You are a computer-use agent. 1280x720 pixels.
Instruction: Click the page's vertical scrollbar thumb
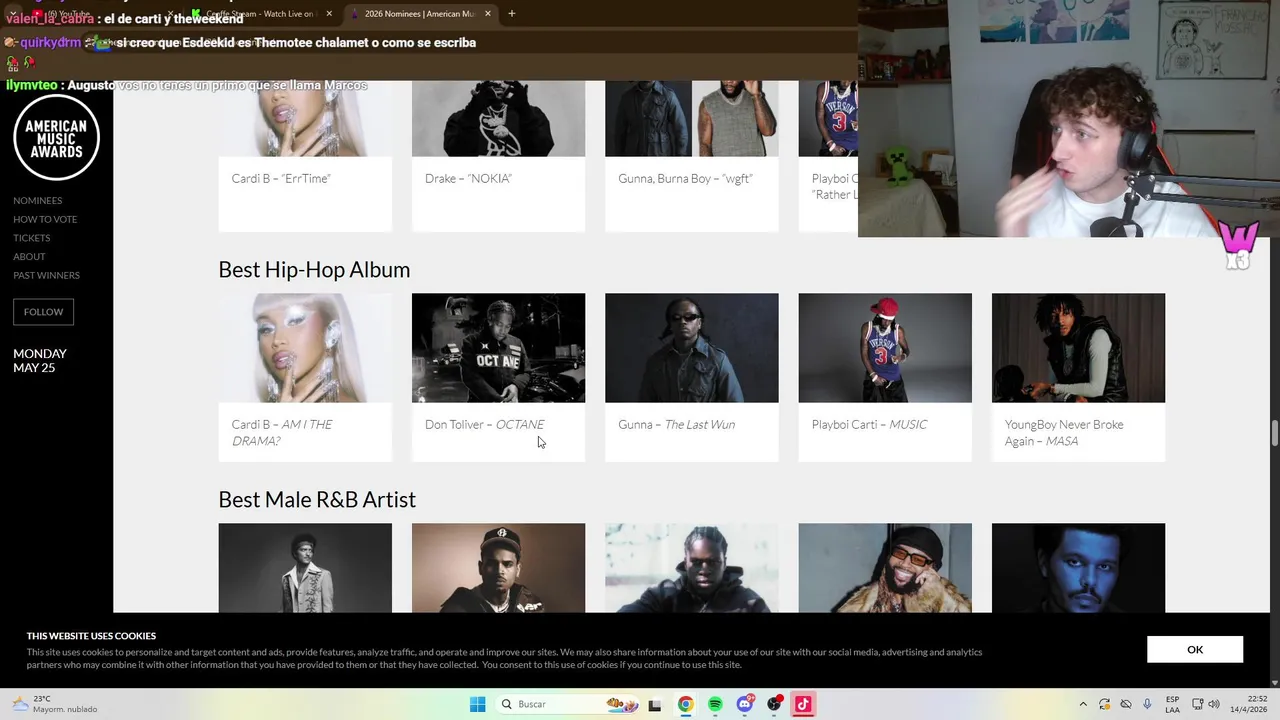coord(1274,434)
